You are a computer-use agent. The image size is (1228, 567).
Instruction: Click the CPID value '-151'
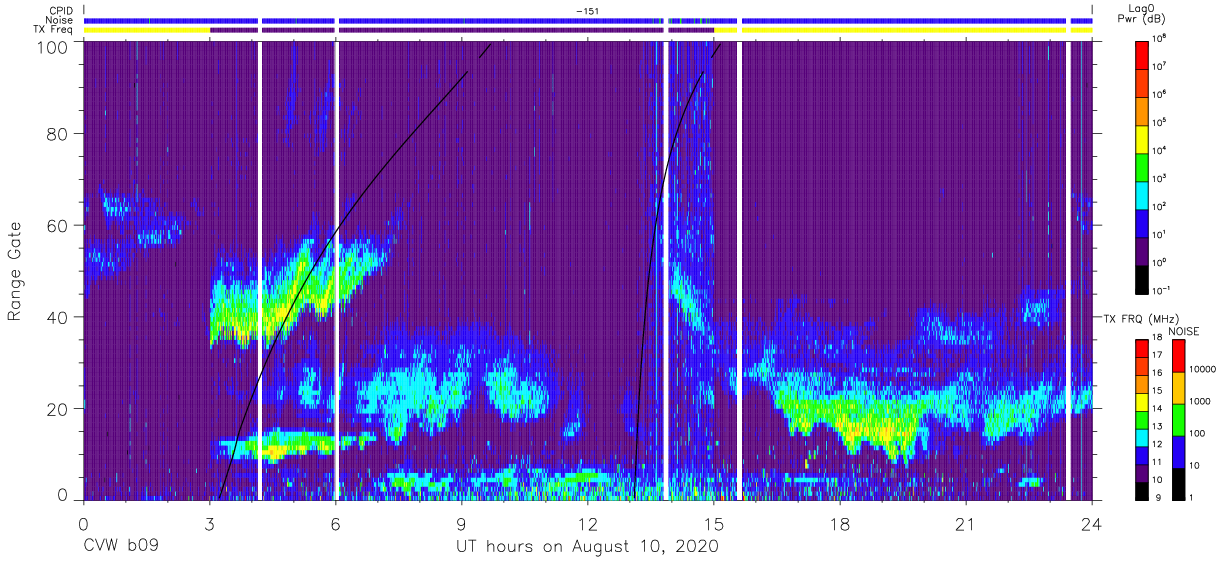(587, 11)
